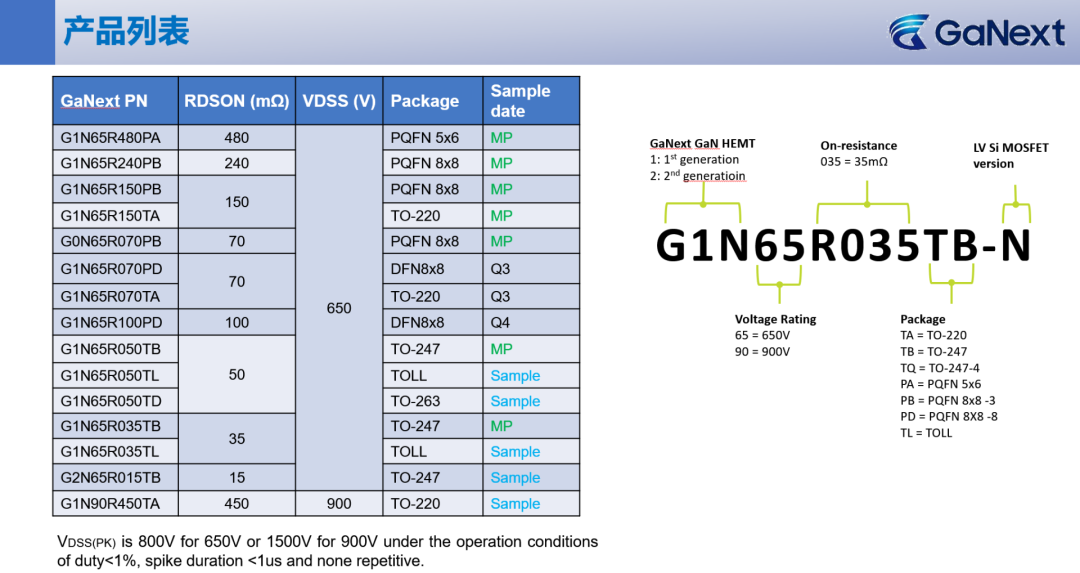Click the merged 650 VDSS cell

[339, 308]
